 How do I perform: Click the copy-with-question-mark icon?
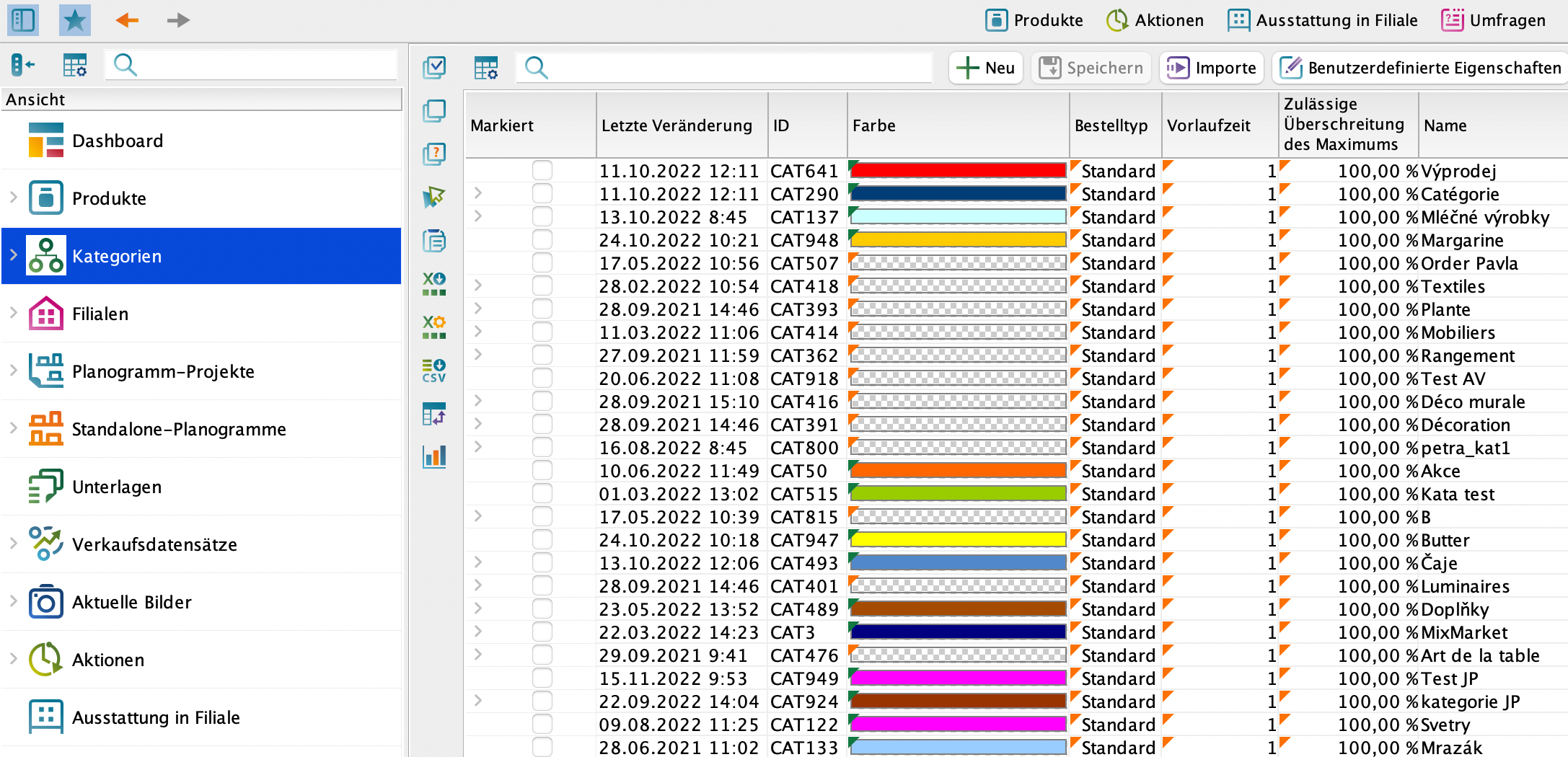pyautogui.click(x=434, y=154)
